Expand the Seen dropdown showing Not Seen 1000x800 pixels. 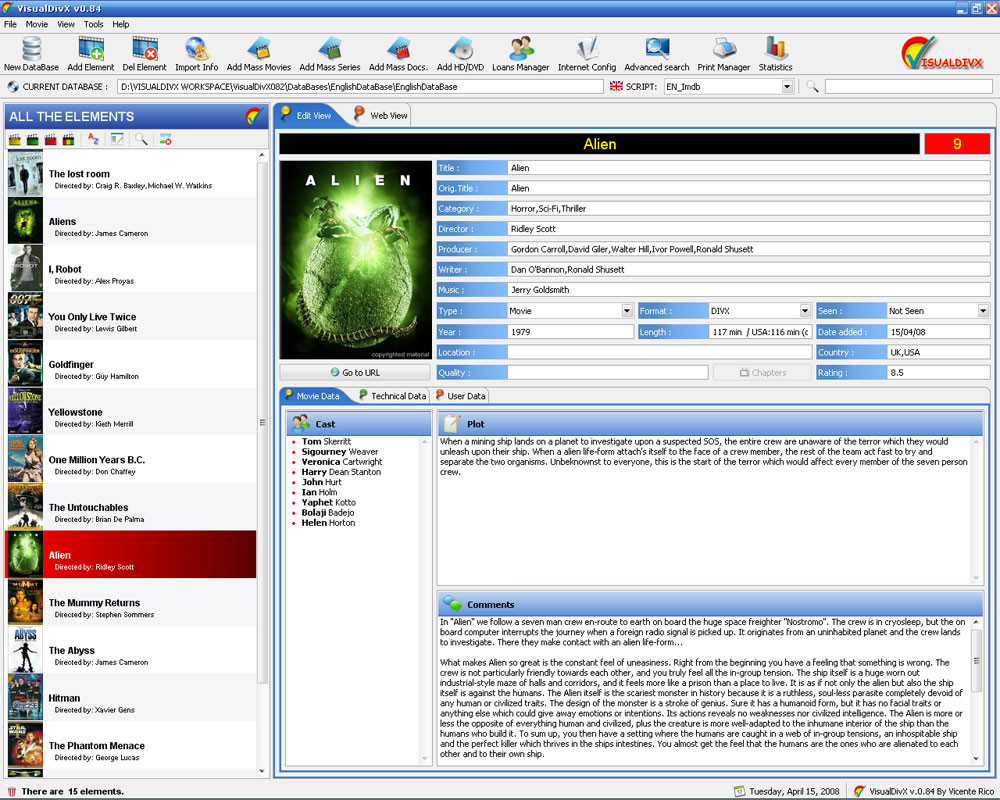point(983,311)
